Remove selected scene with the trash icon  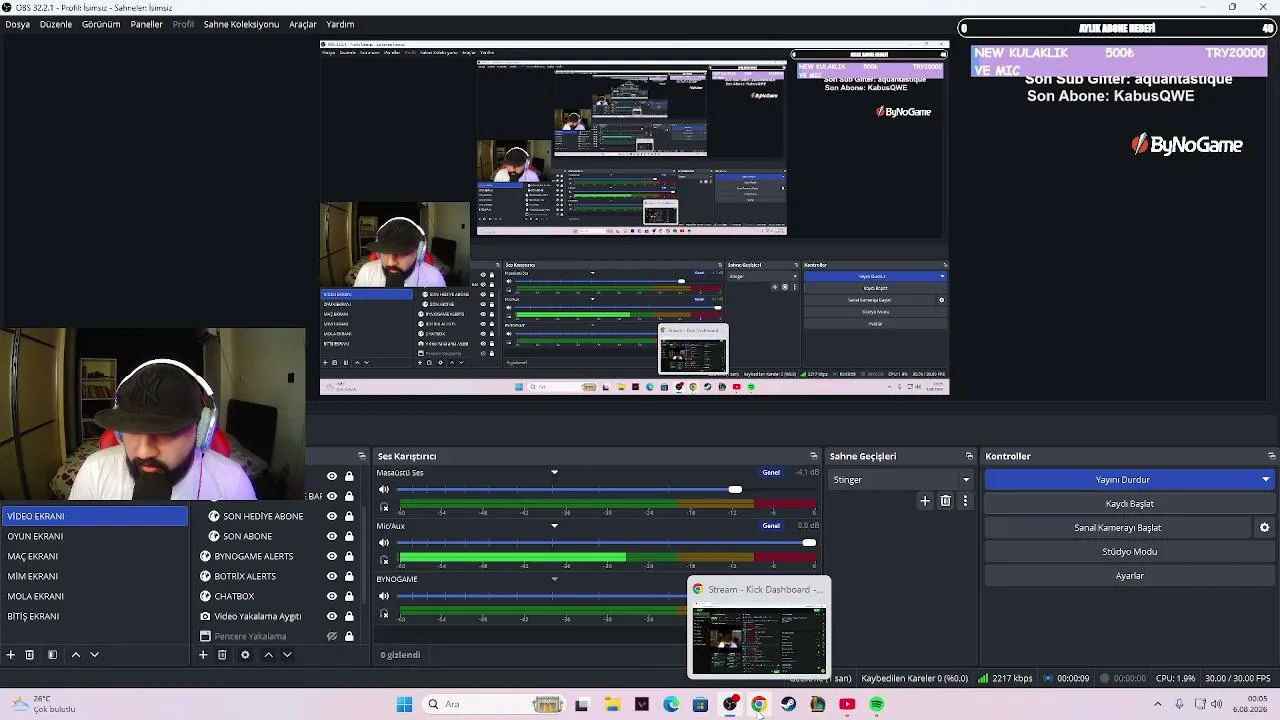click(30, 655)
